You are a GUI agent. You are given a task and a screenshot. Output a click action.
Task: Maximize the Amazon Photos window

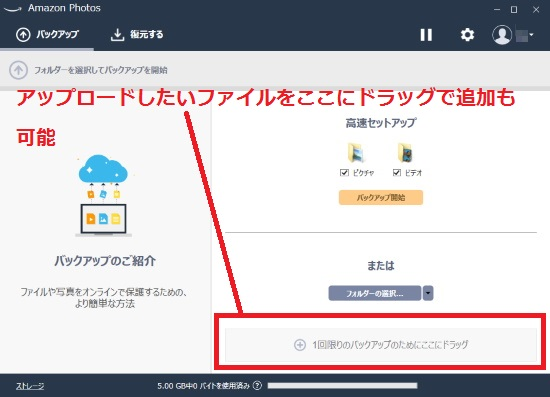click(514, 9)
